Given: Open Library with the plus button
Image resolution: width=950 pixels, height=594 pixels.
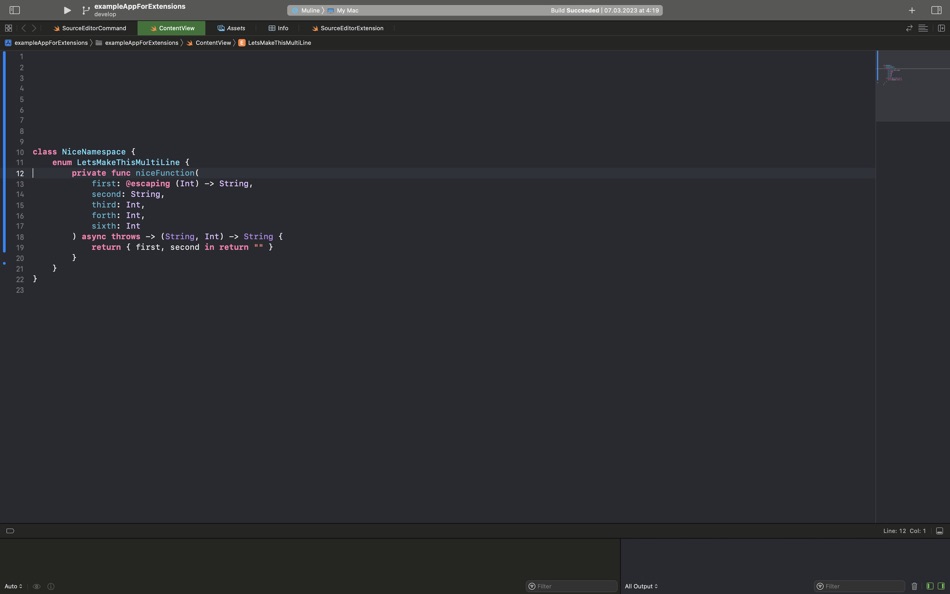Looking at the screenshot, I should [912, 10].
